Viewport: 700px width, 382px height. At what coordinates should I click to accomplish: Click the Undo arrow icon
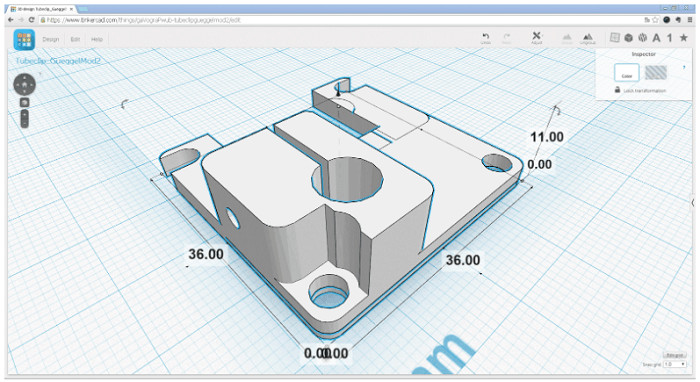pos(486,36)
